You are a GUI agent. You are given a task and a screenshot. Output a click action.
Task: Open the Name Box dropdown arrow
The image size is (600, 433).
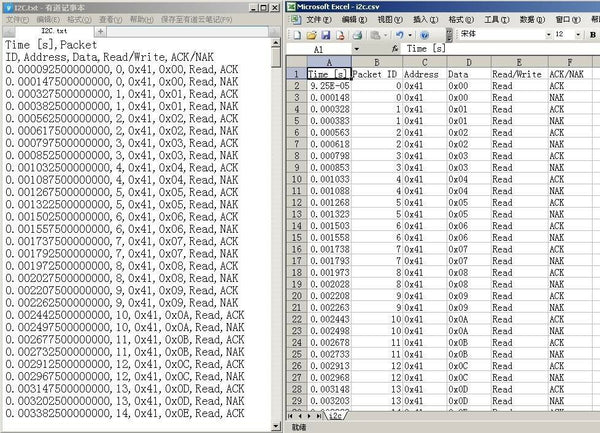(x=357, y=49)
